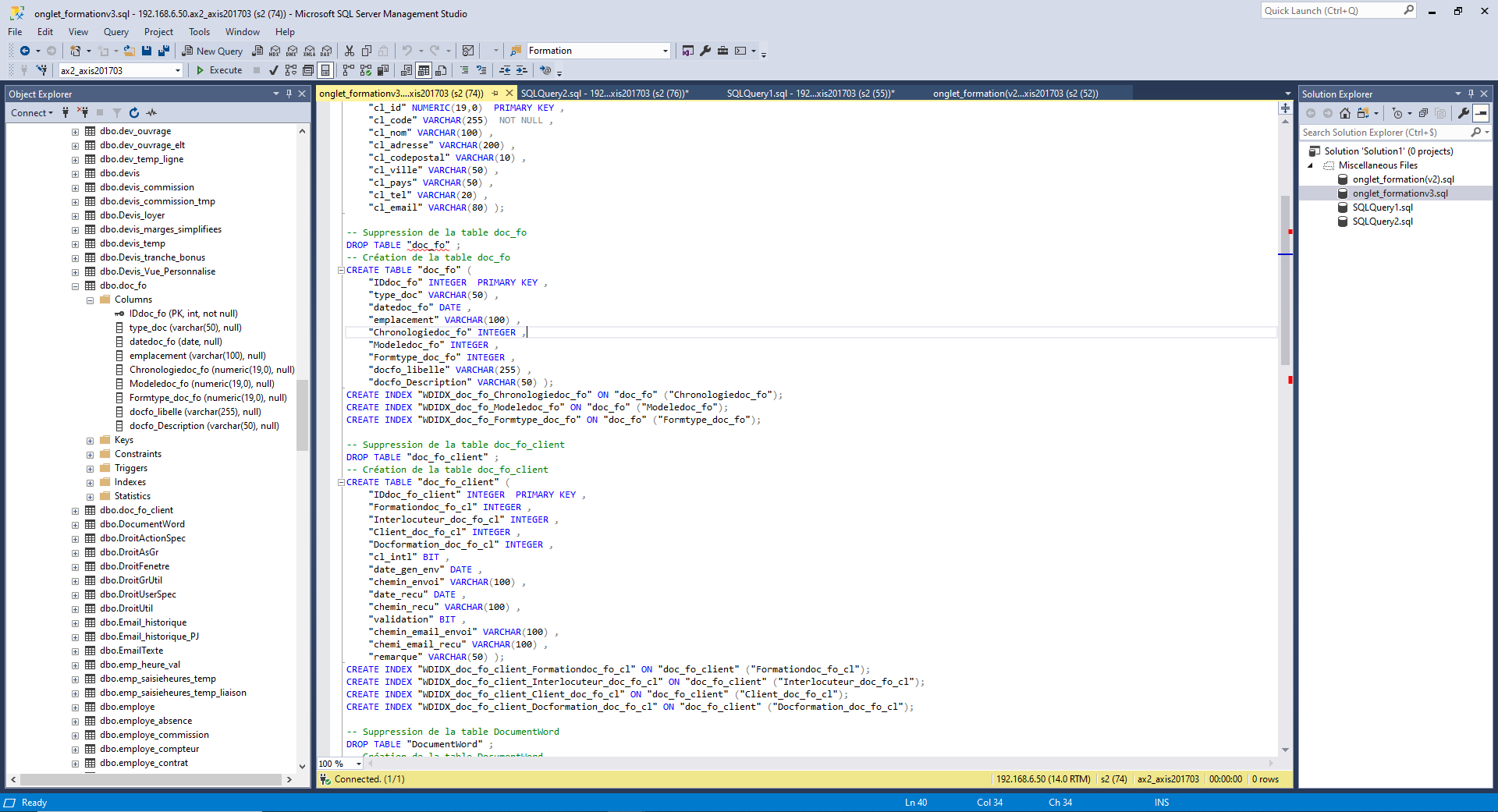Image resolution: width=1498 pixels, height=812 pixels.
Task: Click the Save file icon in toolbar
Action: 146,51
